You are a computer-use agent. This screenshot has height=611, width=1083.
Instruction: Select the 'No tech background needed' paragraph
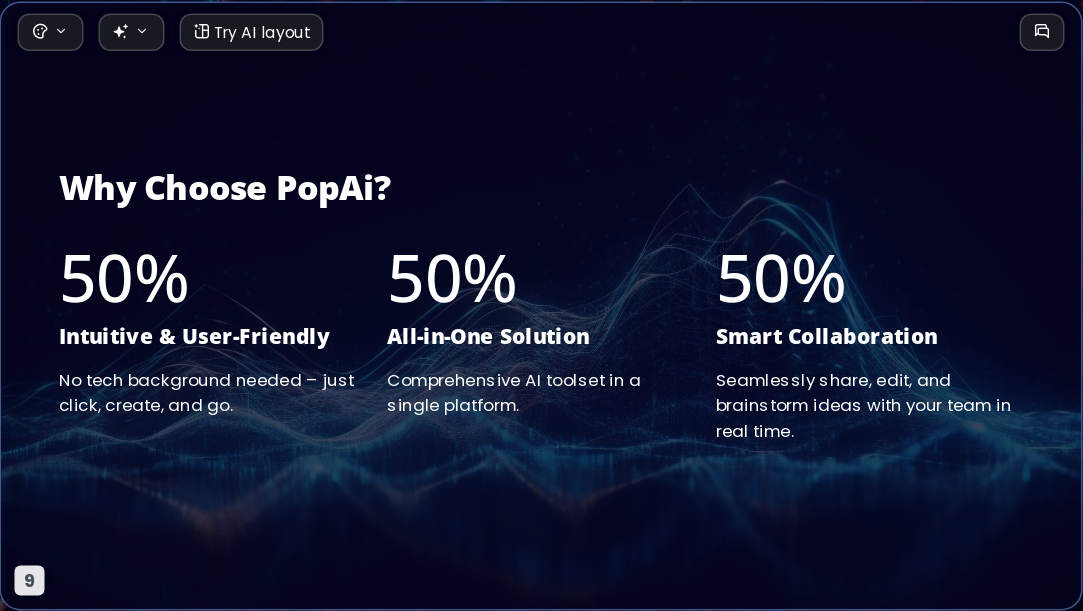tap(207, 393)
